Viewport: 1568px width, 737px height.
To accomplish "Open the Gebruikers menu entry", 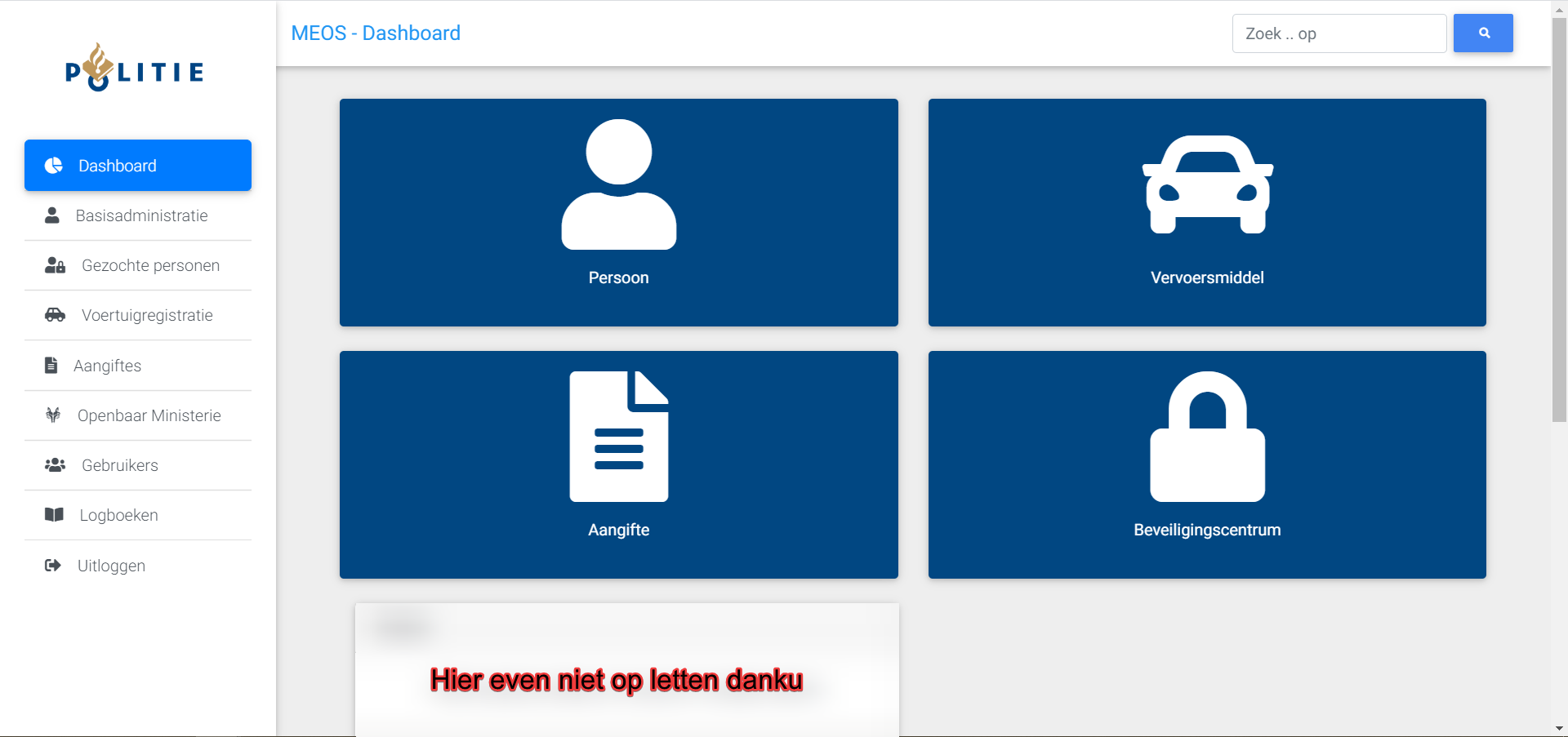I will tap(119, 465).
